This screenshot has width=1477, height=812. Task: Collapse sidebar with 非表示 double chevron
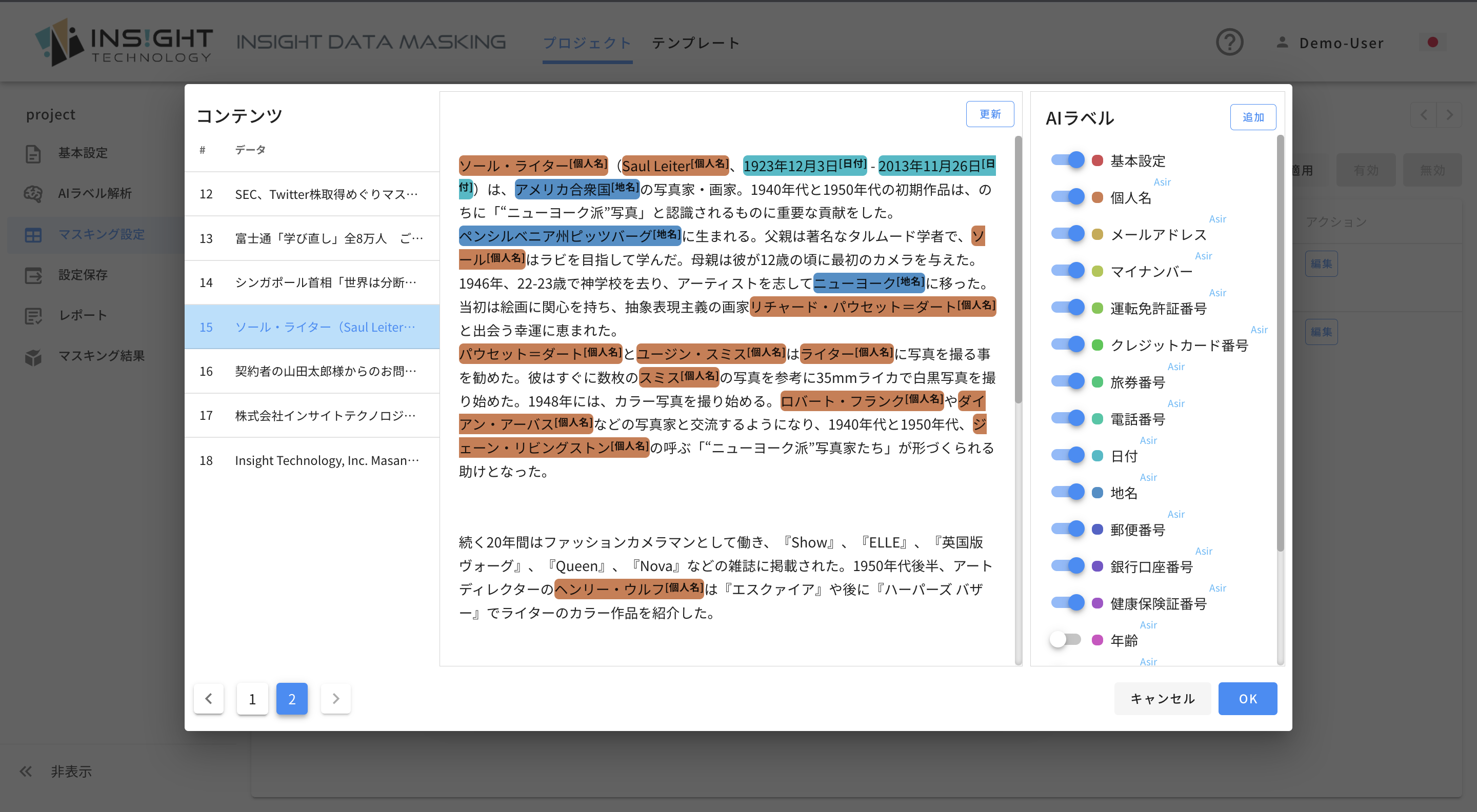26,772
